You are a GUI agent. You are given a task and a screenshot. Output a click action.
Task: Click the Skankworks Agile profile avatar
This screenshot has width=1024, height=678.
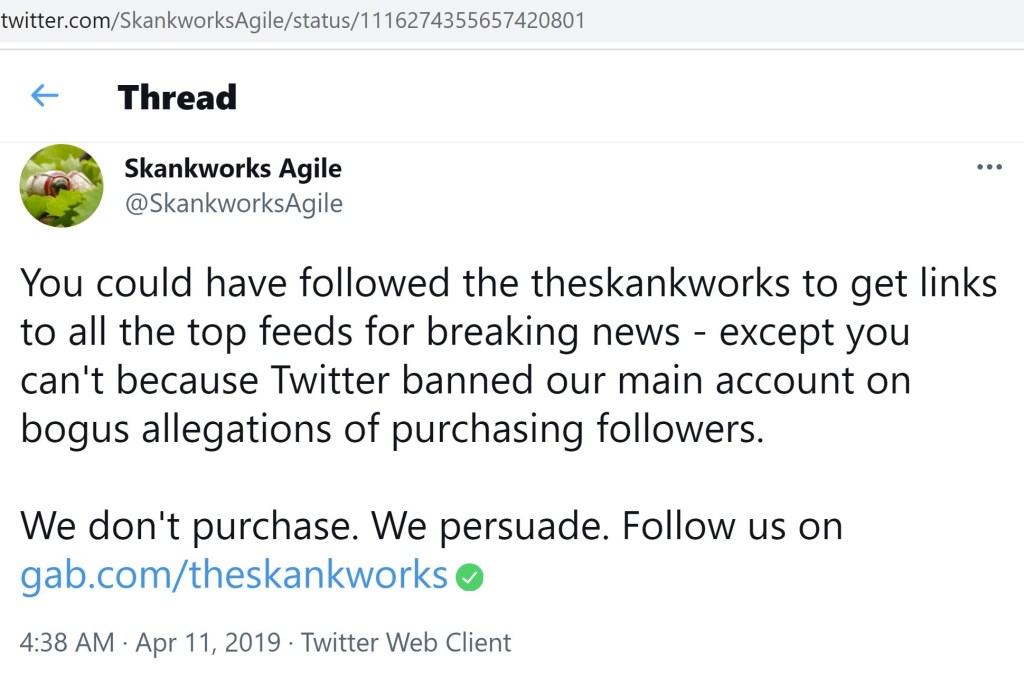tap(61, 185)
